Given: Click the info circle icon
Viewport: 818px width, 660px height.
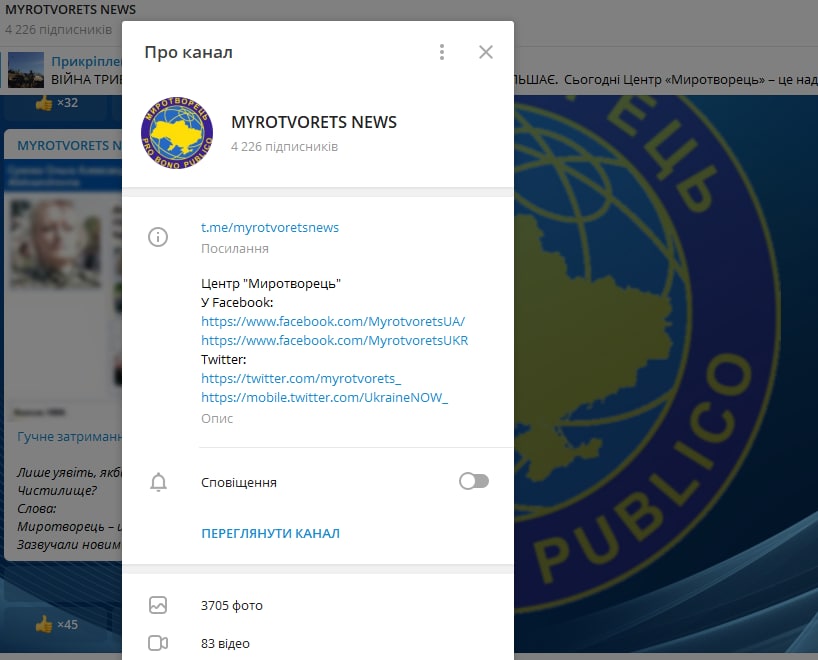Looking at the screenshot, I should click(158, 237).
